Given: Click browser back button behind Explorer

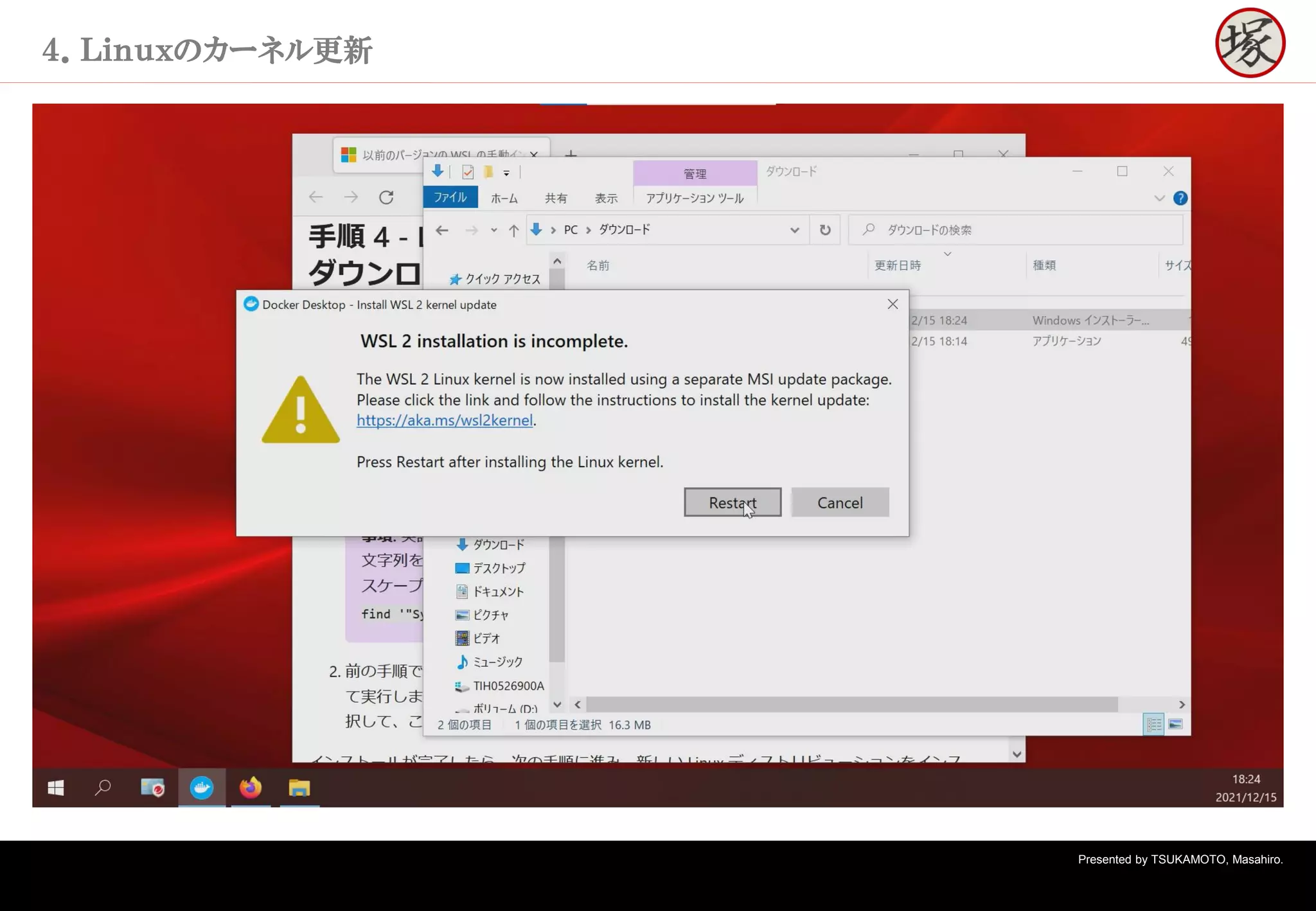Looking at the screenshot, I should coord(316,197).
